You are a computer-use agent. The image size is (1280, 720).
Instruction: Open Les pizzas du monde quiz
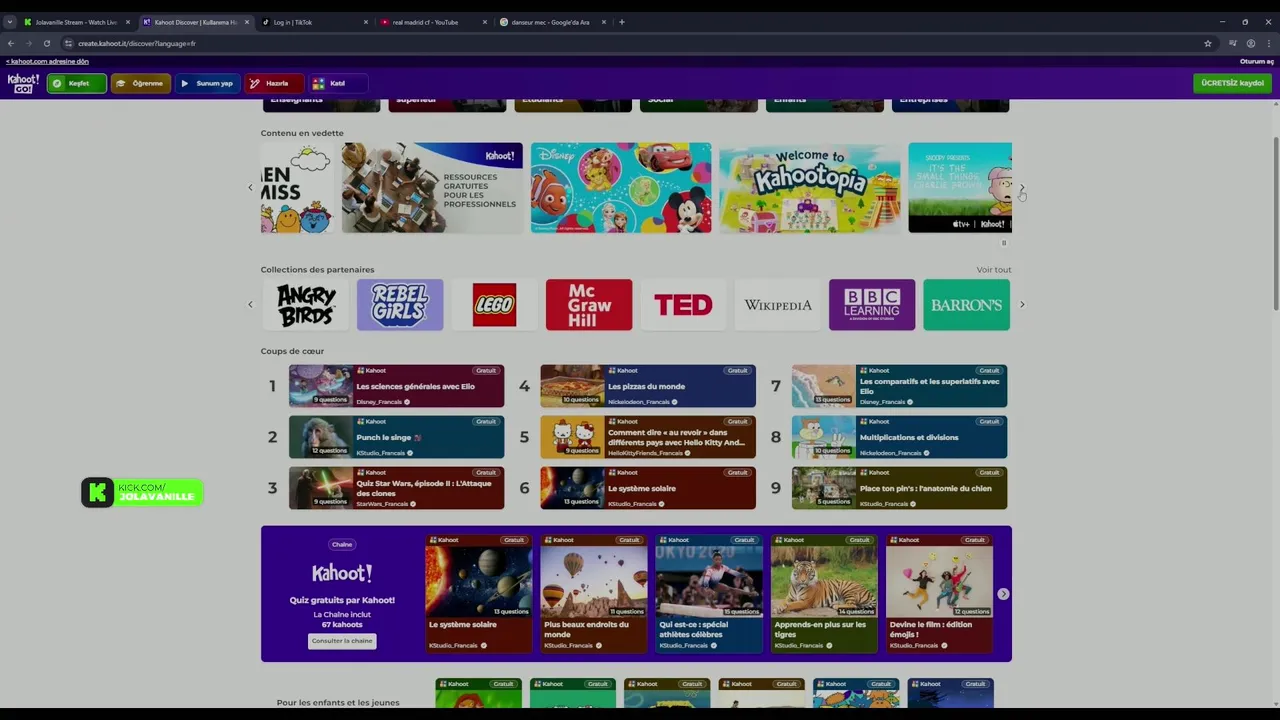(x=648, y=386)
